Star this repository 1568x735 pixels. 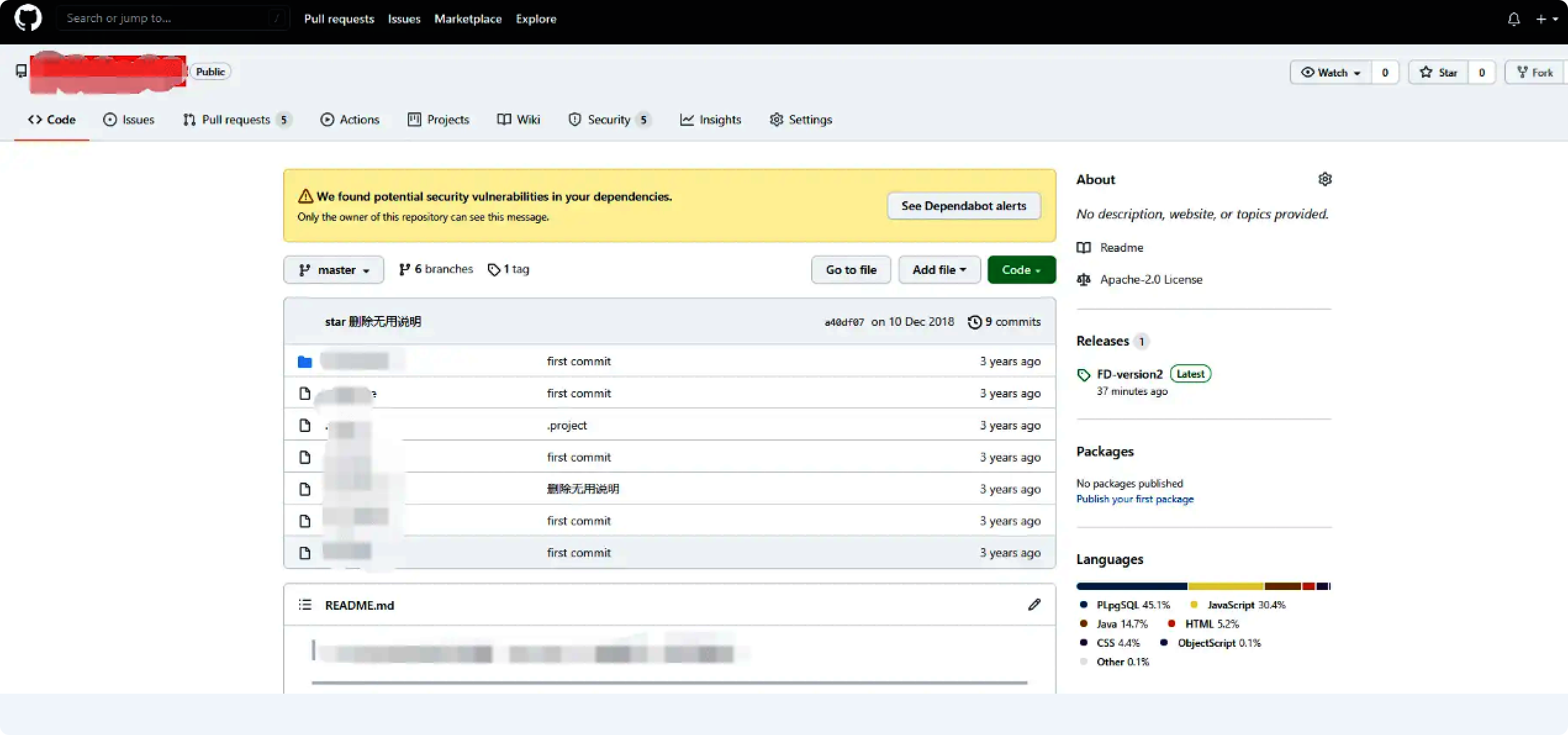point(1438,72)
